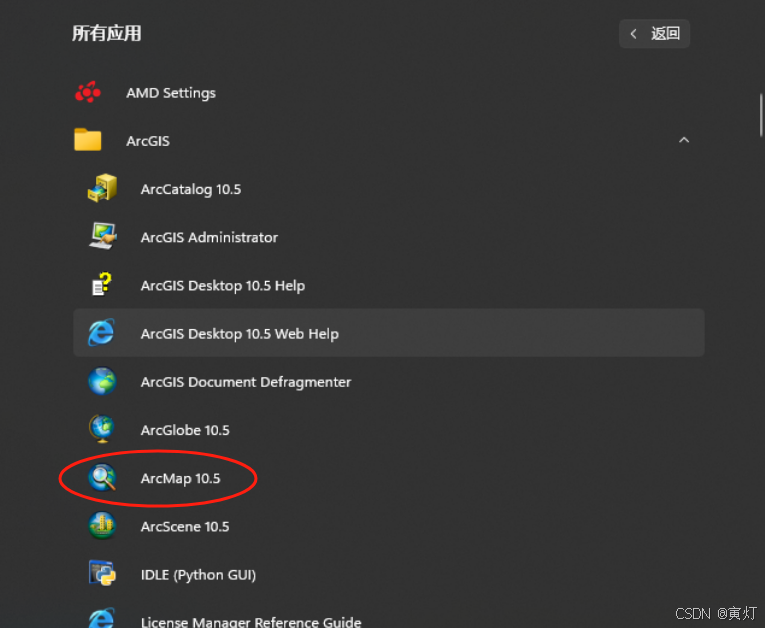Open ArcGIS Administrator entry text

click(x=209, y=238)
